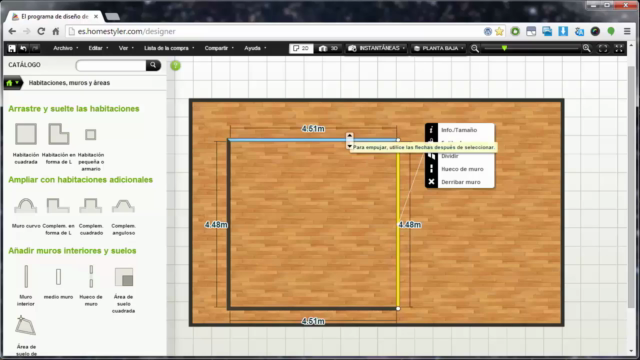Open the Chrome hamburger menu
Image resolution: width=640 pixels, height=360 pixels.
pyautogui.click(x=627, y=31)
